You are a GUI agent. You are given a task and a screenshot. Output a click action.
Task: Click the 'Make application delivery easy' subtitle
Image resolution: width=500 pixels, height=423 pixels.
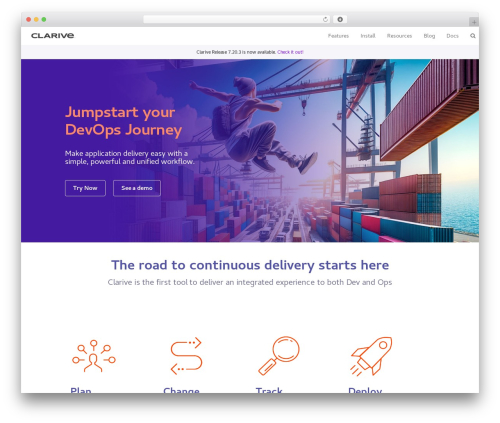129,157
